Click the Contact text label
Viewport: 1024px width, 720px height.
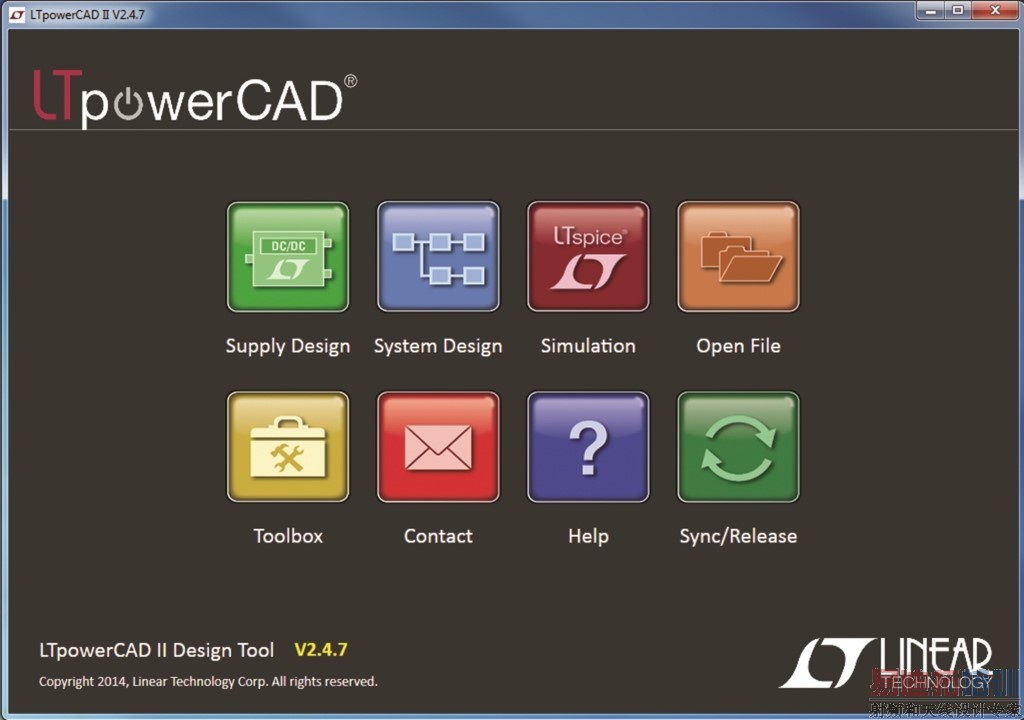click(438, 536)
